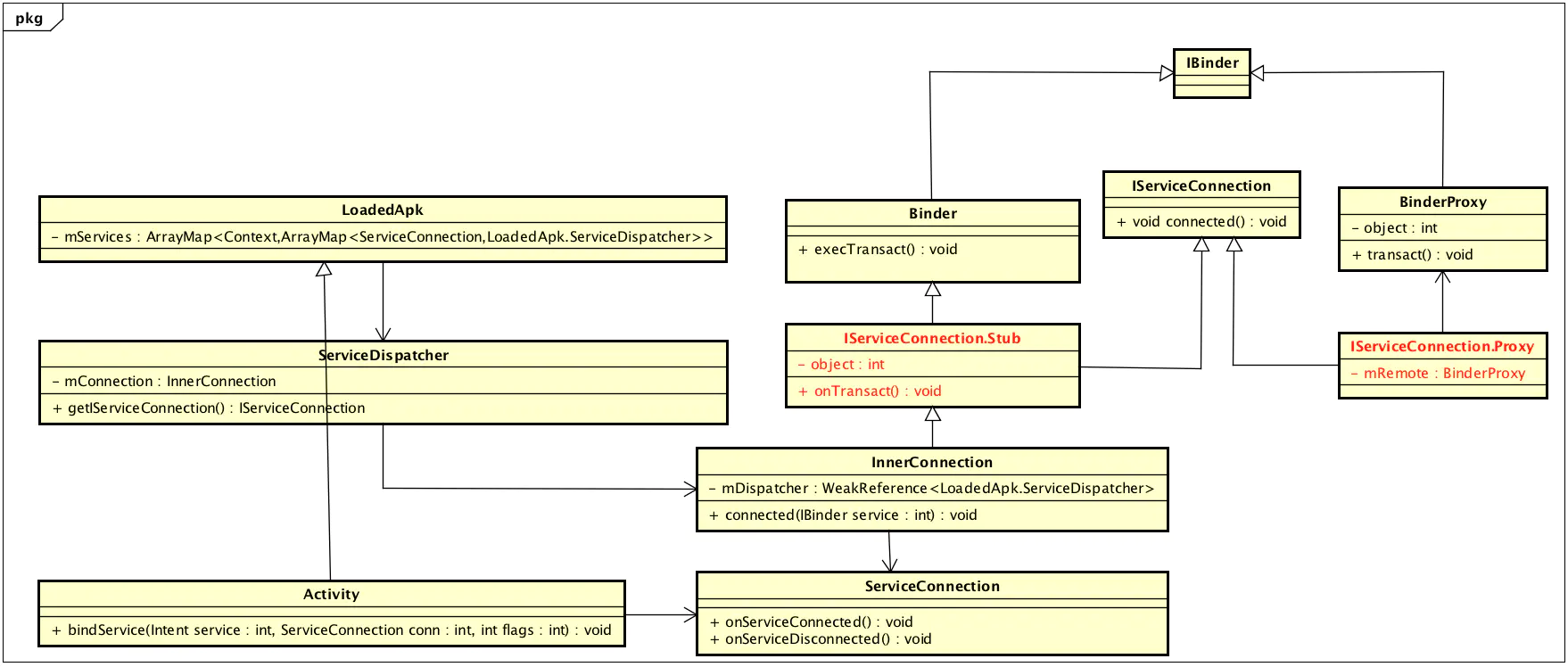Click generalization arrowhead on IBinder's left side
The height and width of the screenshot is (667, 1568).
click(1167, 73)
